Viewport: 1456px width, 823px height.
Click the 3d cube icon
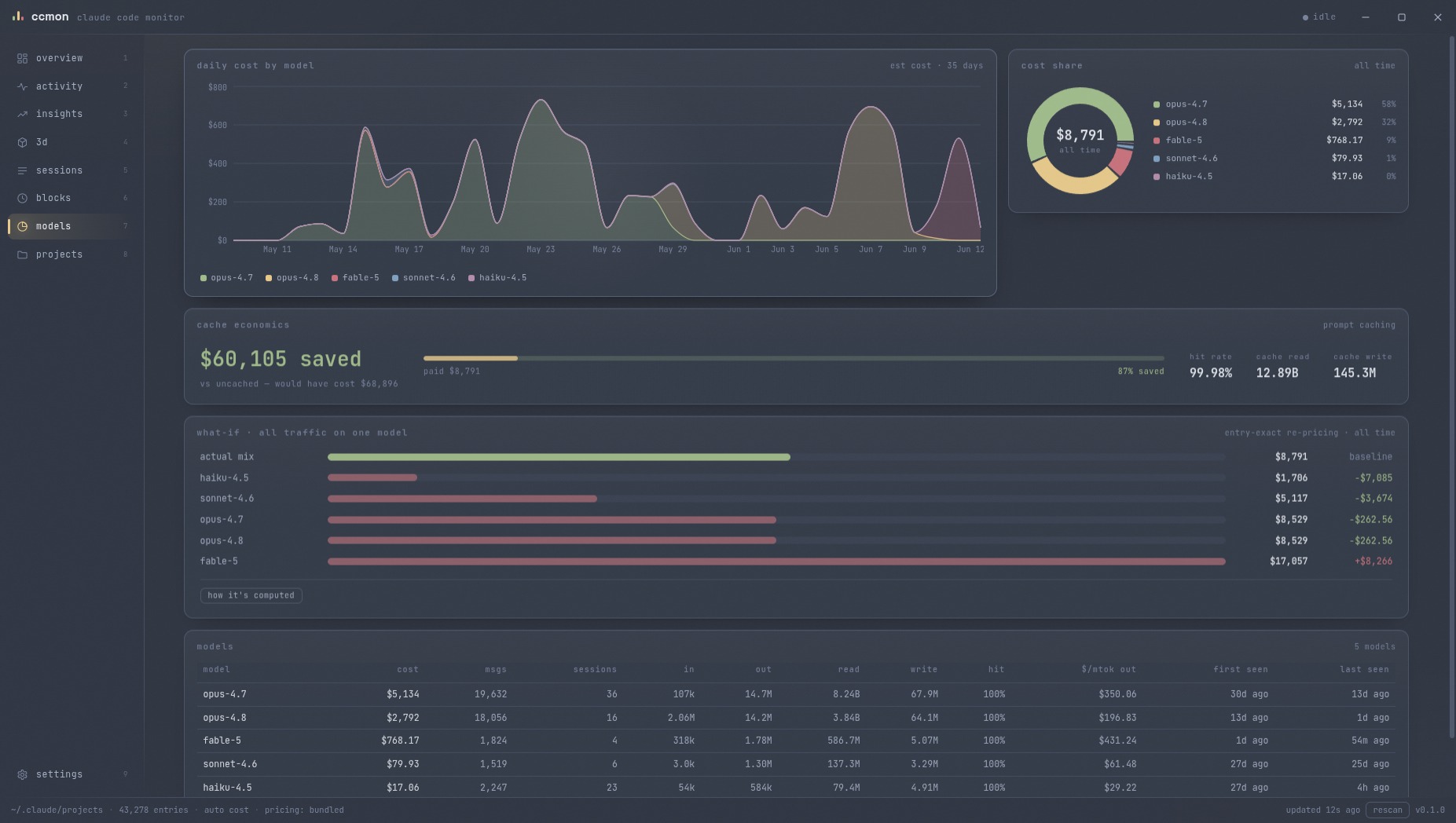(22, 142)
